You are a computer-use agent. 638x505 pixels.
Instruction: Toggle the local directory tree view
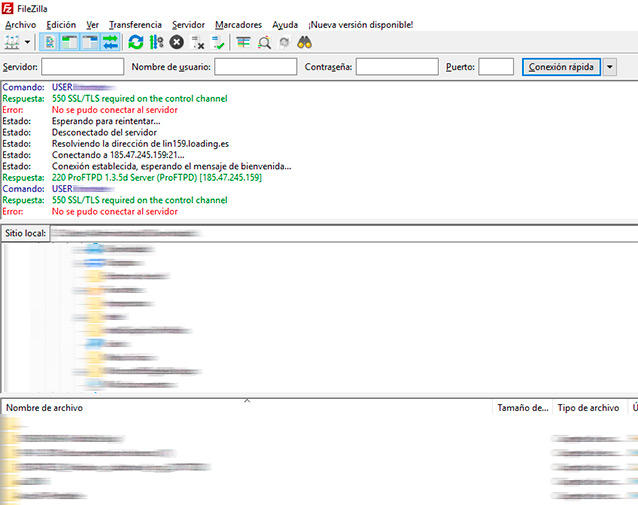coord(70,42)
